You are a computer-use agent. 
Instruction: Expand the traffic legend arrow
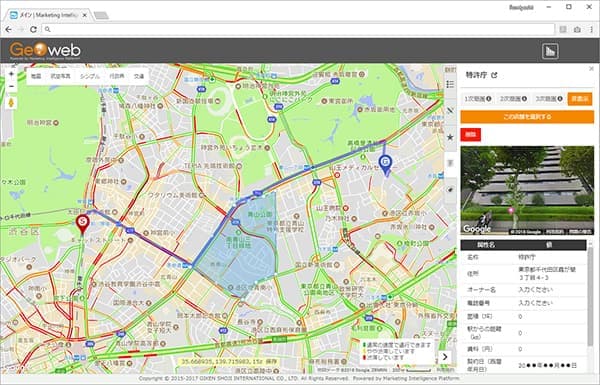(x=445, y=357)
